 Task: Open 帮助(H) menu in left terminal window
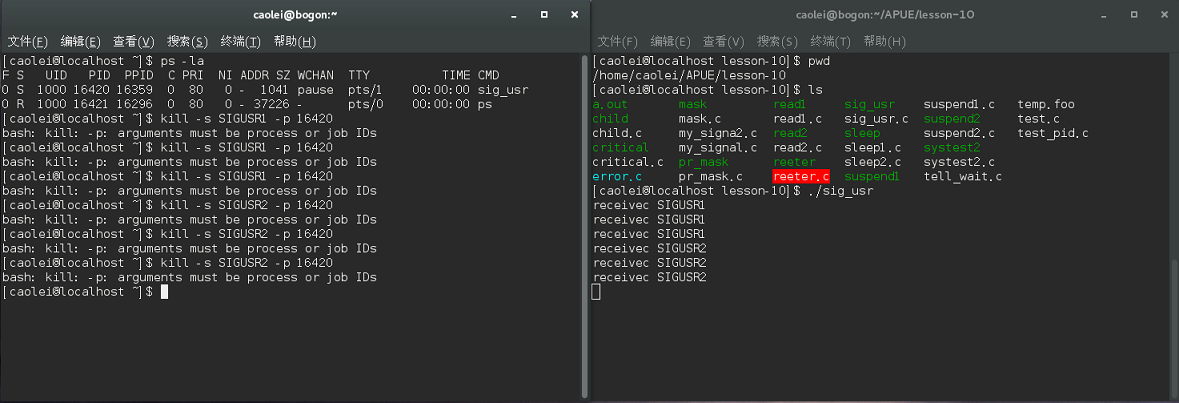pyautogui.click(x=295, y=41)
